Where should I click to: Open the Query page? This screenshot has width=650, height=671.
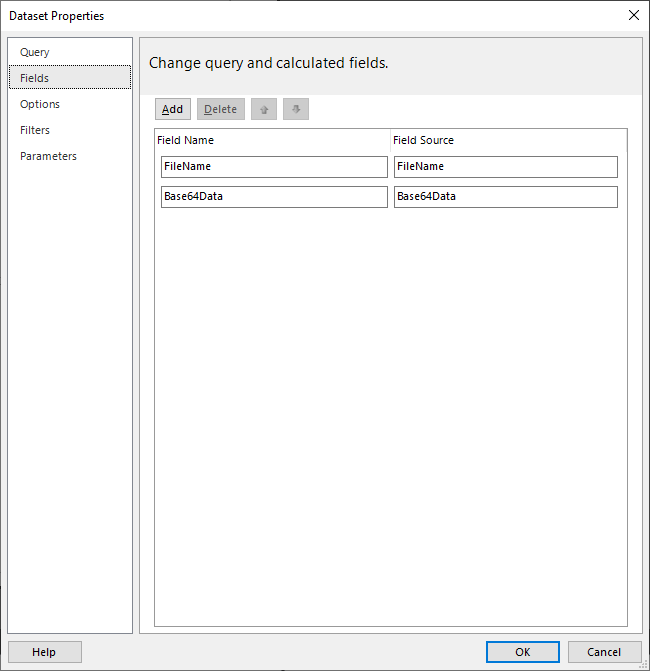click(x=70, y=52)
